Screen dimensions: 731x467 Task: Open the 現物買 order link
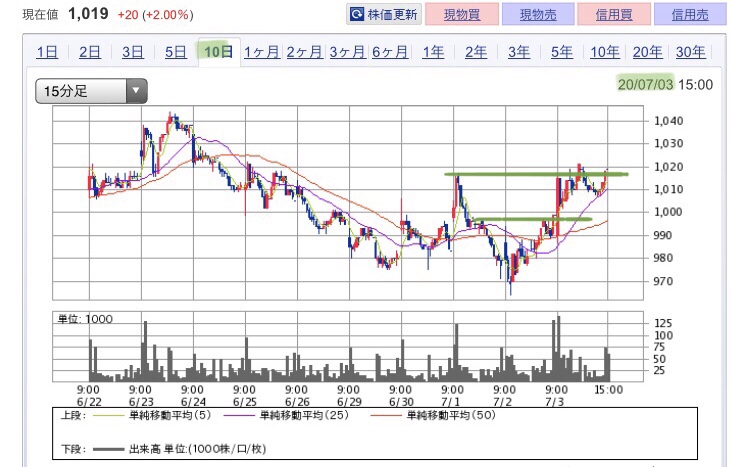coord(462,14)
